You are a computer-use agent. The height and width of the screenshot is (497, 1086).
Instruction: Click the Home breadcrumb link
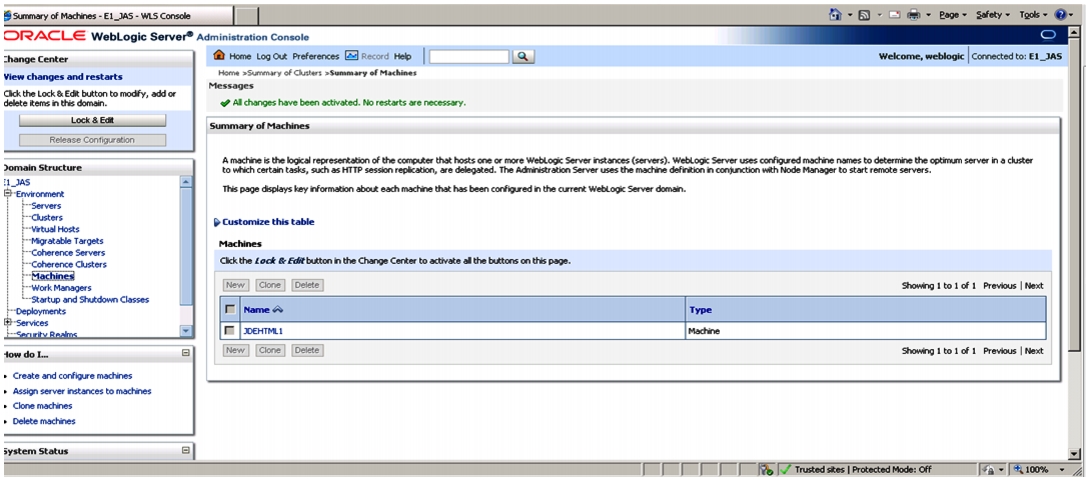229,73
